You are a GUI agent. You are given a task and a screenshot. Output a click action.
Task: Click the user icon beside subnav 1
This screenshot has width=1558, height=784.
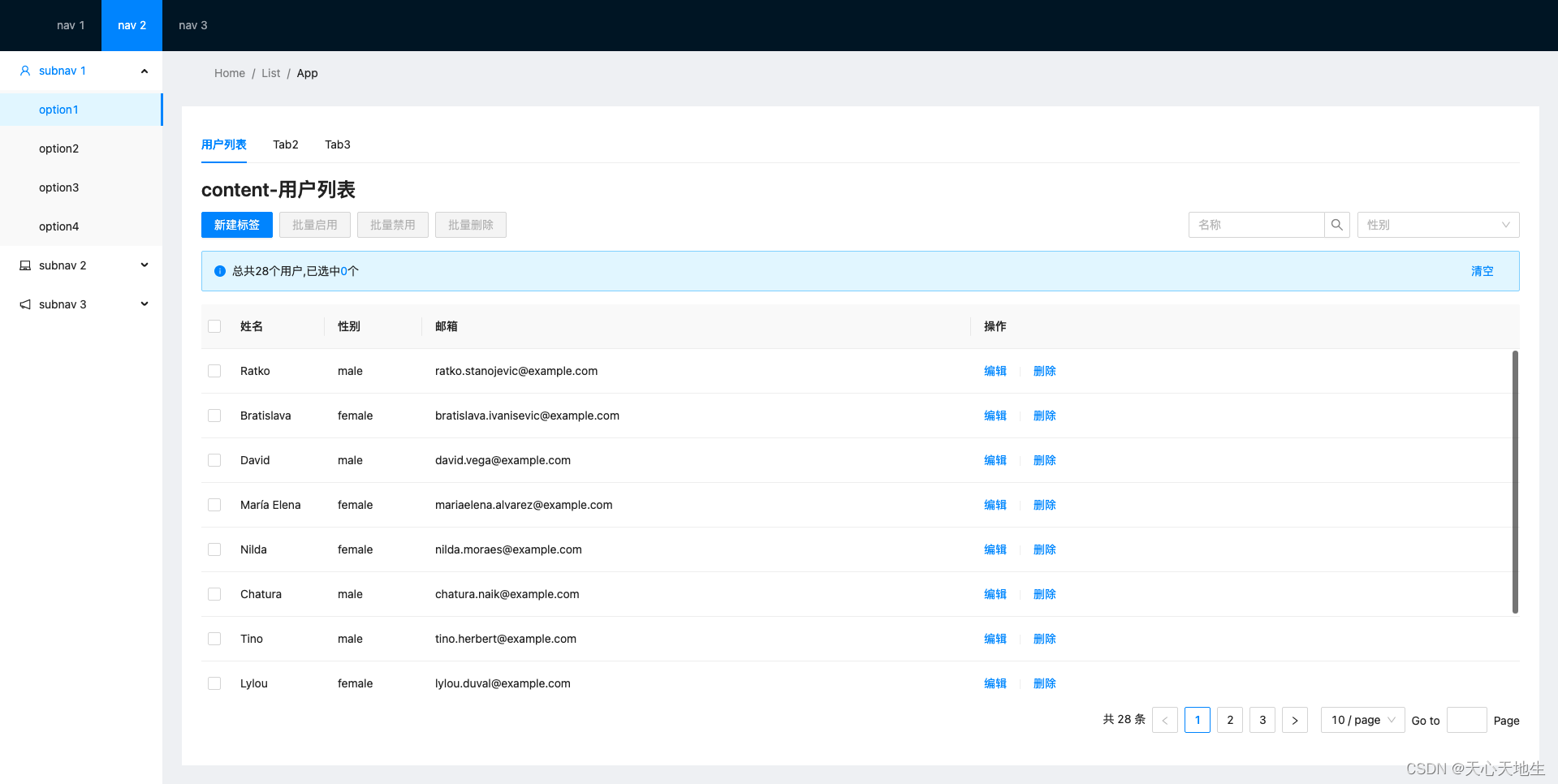[25, 71]
